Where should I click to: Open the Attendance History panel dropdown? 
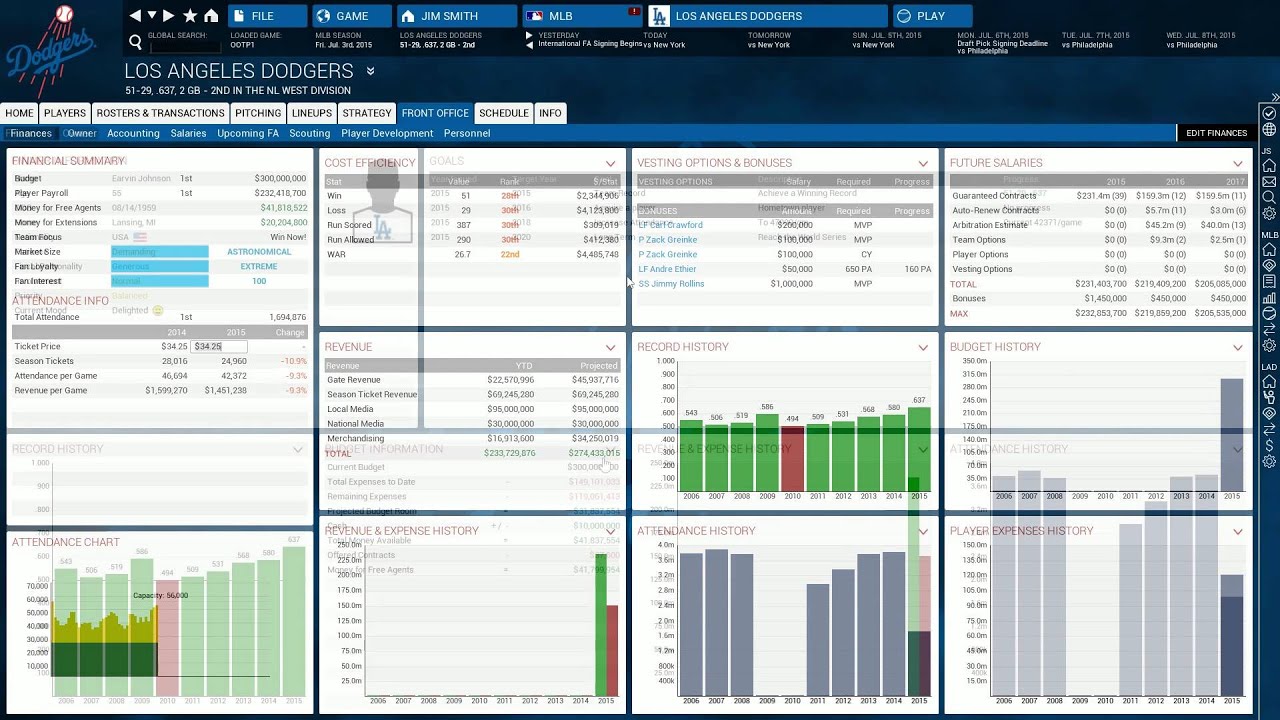(923, 531)
